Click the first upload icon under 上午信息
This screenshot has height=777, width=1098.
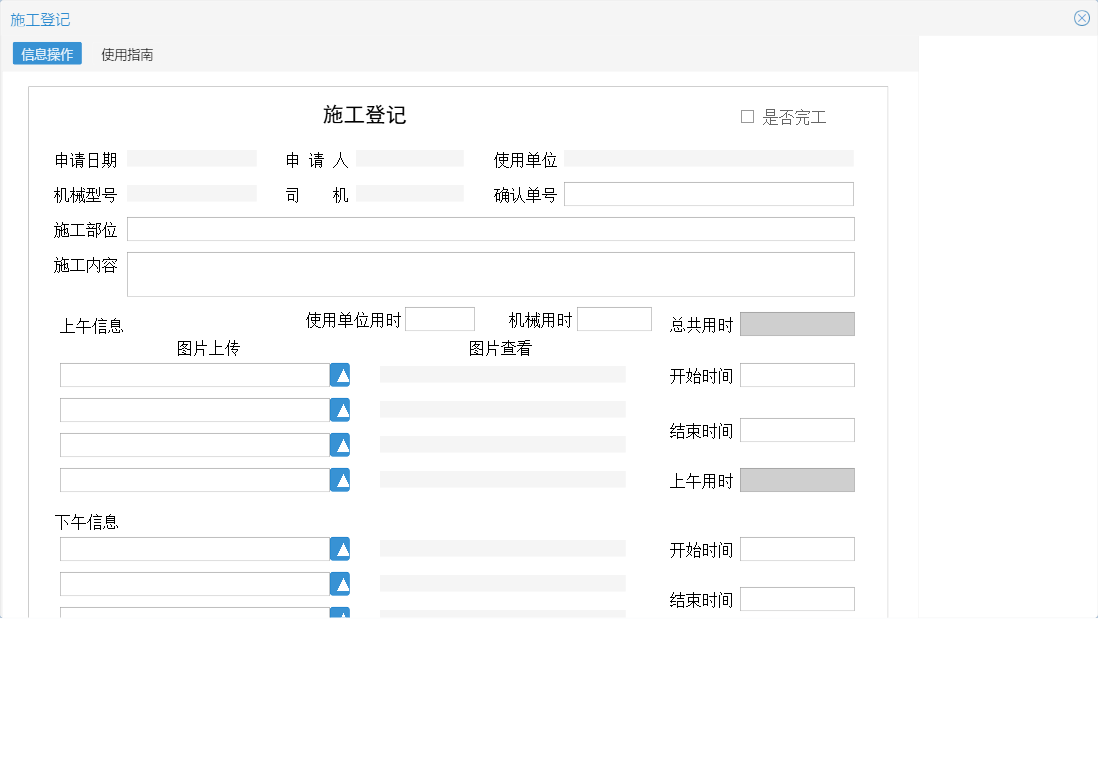pyautogui.click(x=340, y=374)
